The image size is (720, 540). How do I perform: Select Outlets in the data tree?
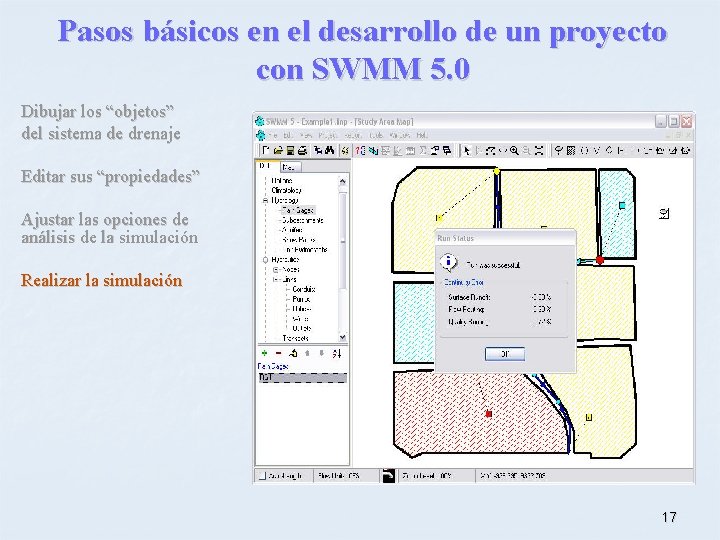click(x=302, y=329)
